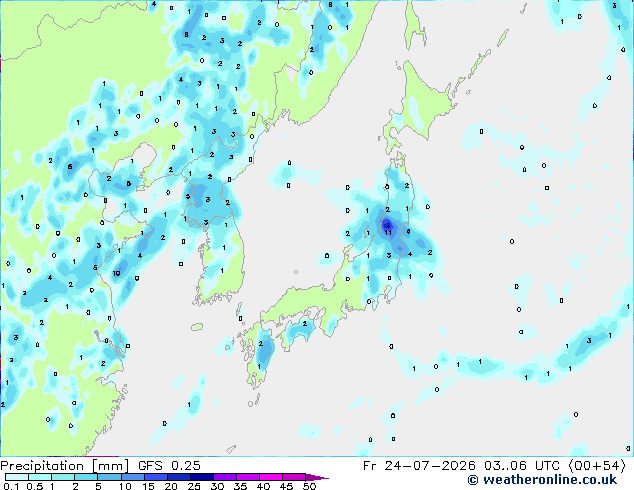Click the 1–2 mm legend color box

coord(63,477)
